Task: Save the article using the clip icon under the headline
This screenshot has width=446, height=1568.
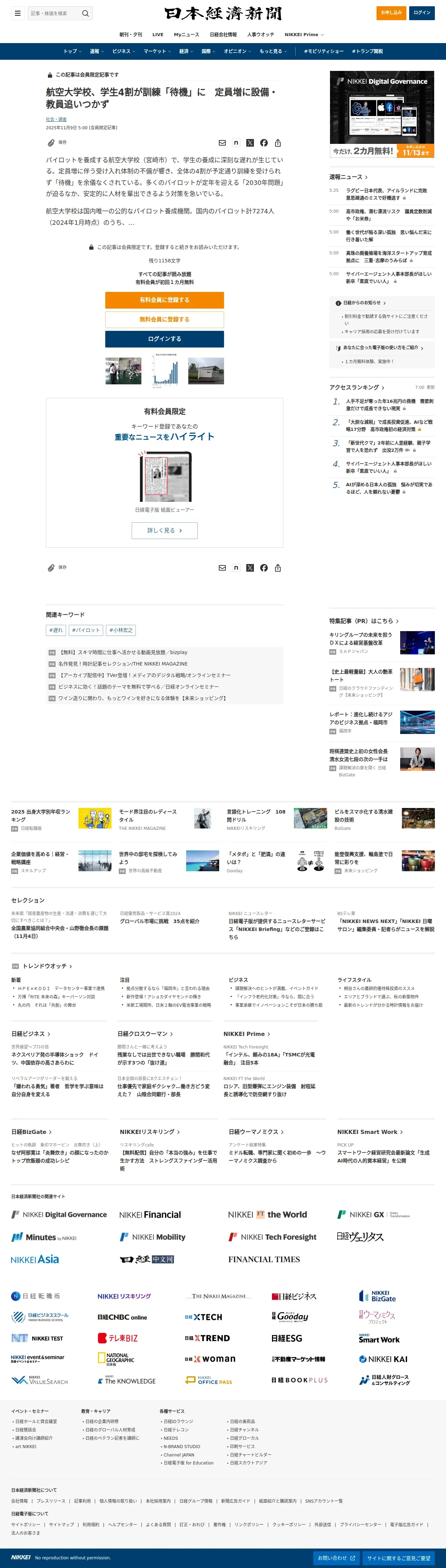Action: click(51, 142)
